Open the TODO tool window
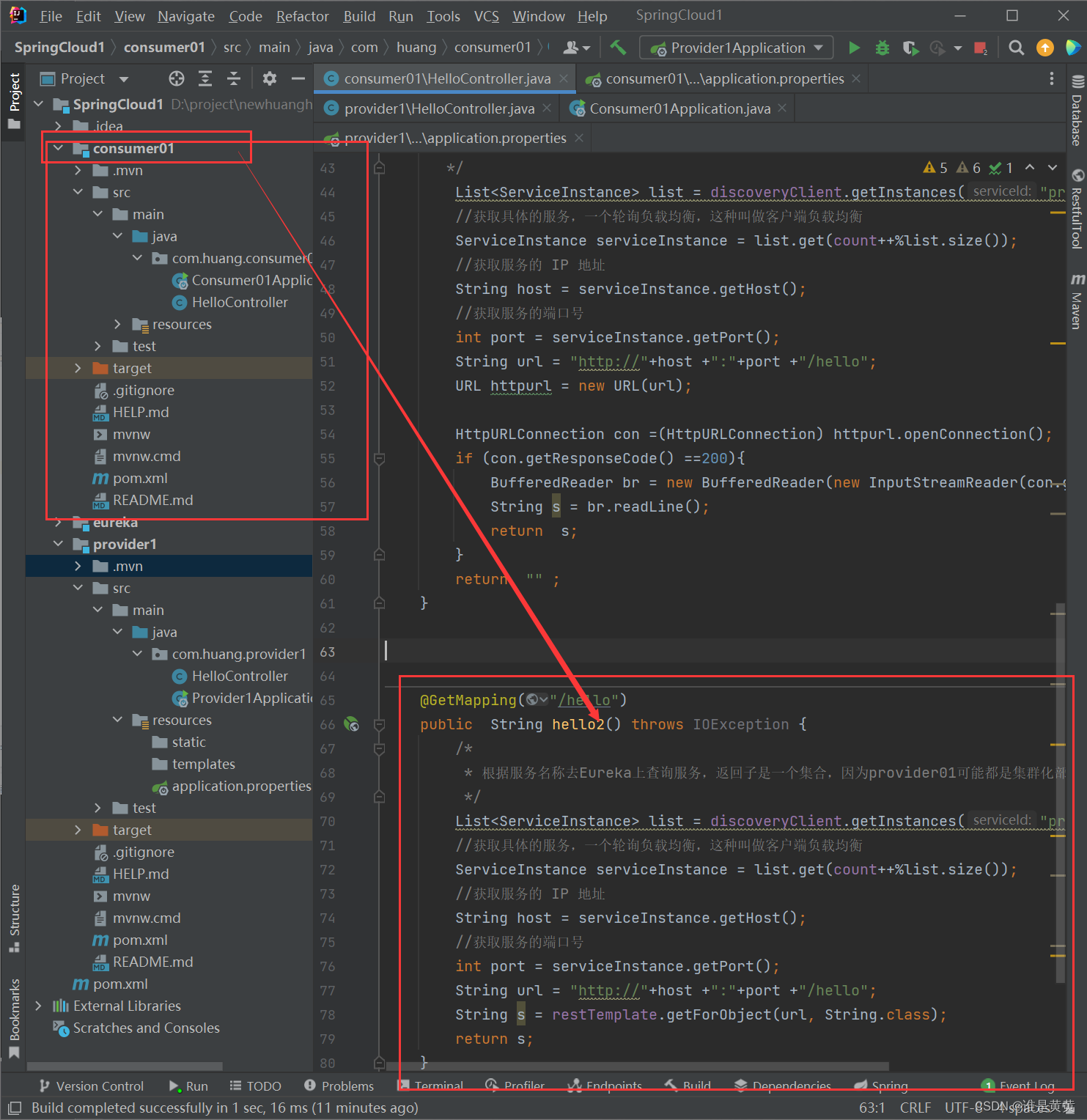The width and height of the screenshot is (1087, 1120). click(255, 1086)
